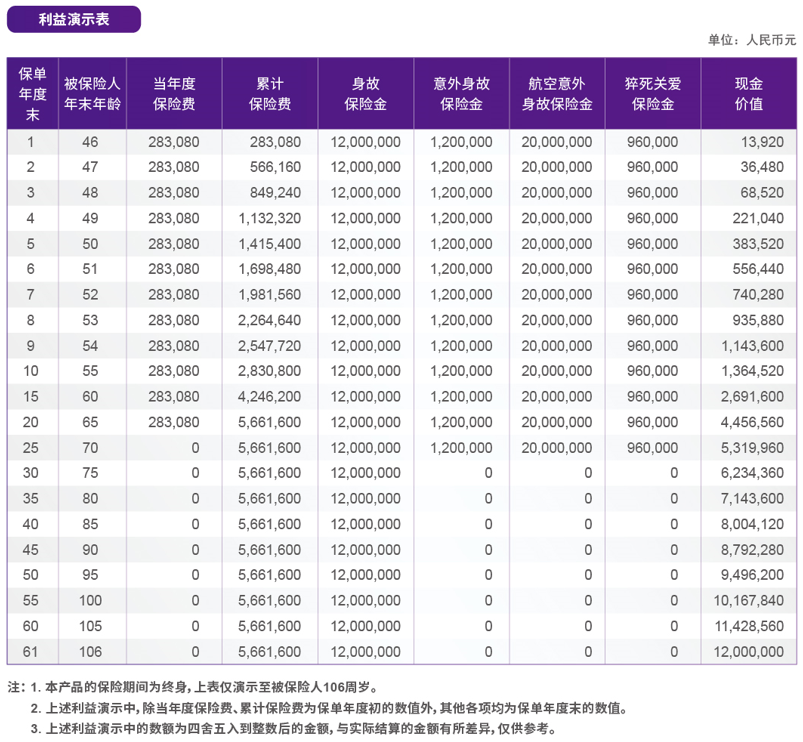Click cash value 13,920 in year 1
The width and height of the screenshot is (803, 742).
coord(763,142)
